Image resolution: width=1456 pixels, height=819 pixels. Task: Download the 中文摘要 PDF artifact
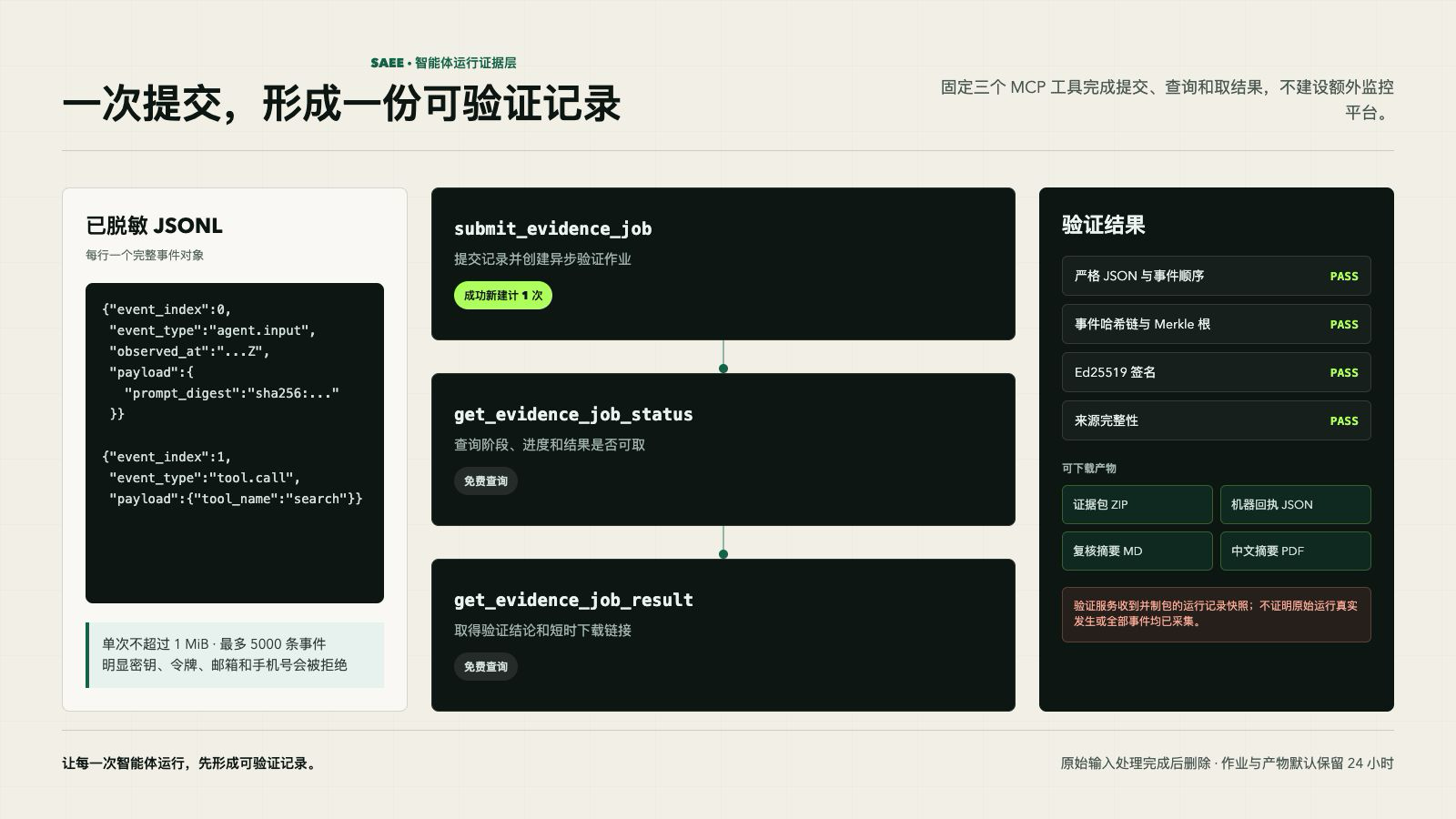(x=1295, y=551)
